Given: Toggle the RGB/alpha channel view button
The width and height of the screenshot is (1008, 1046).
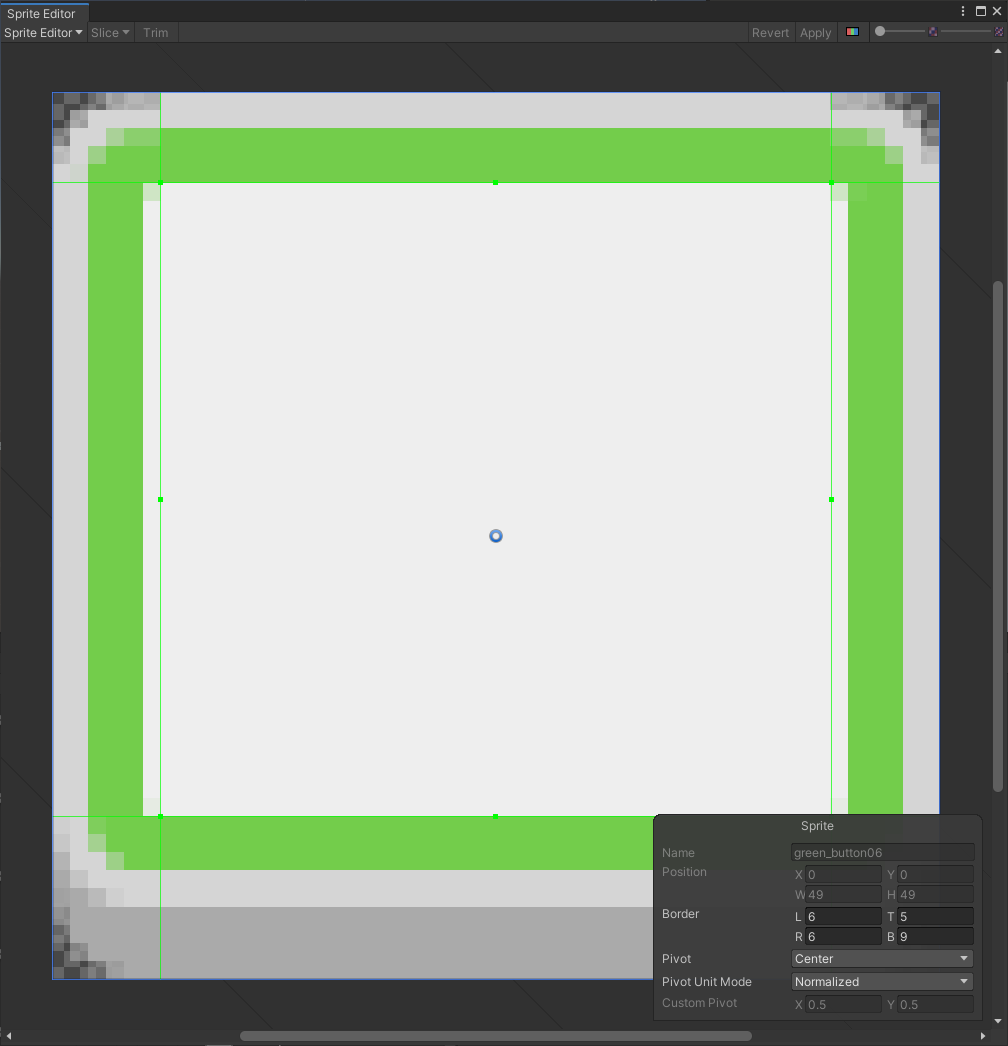Looking at the screenshot, I should (852, 32).
